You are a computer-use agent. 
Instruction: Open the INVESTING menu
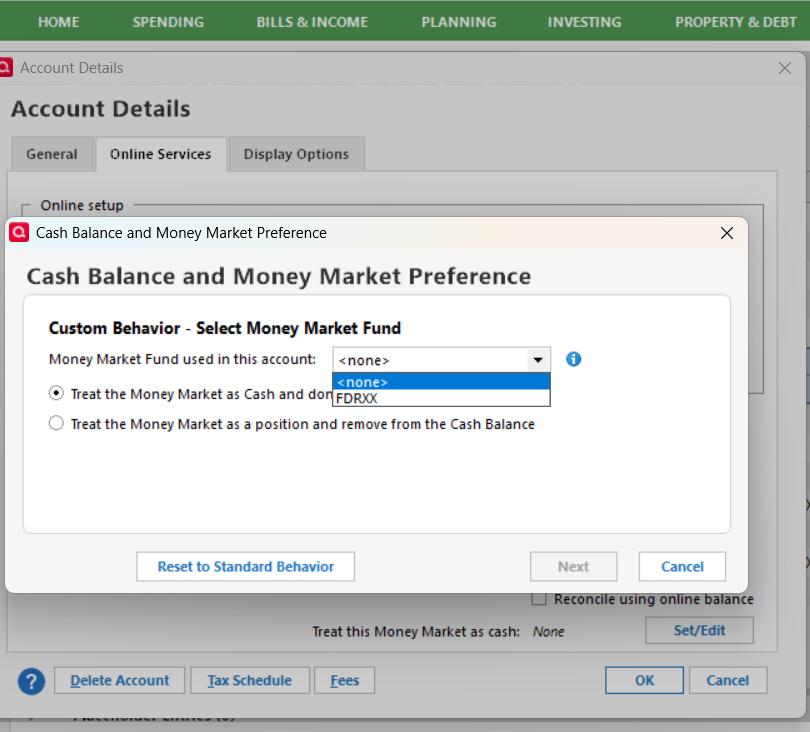click(584, 22)
